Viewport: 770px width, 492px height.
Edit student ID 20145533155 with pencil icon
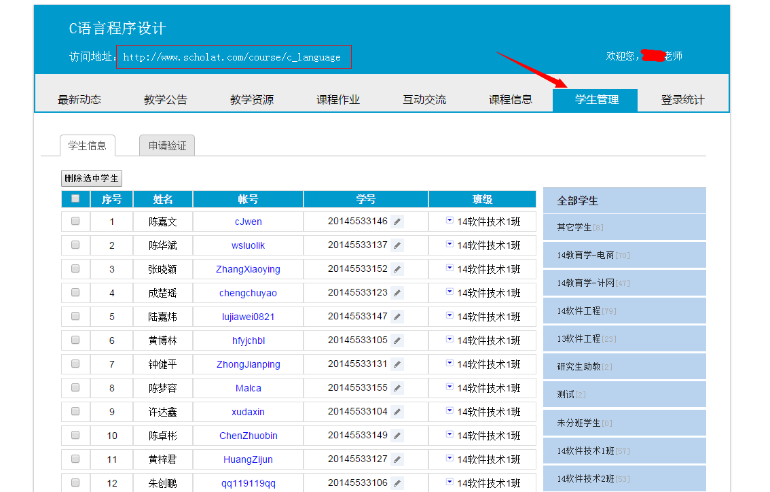(x=397, y=388)
